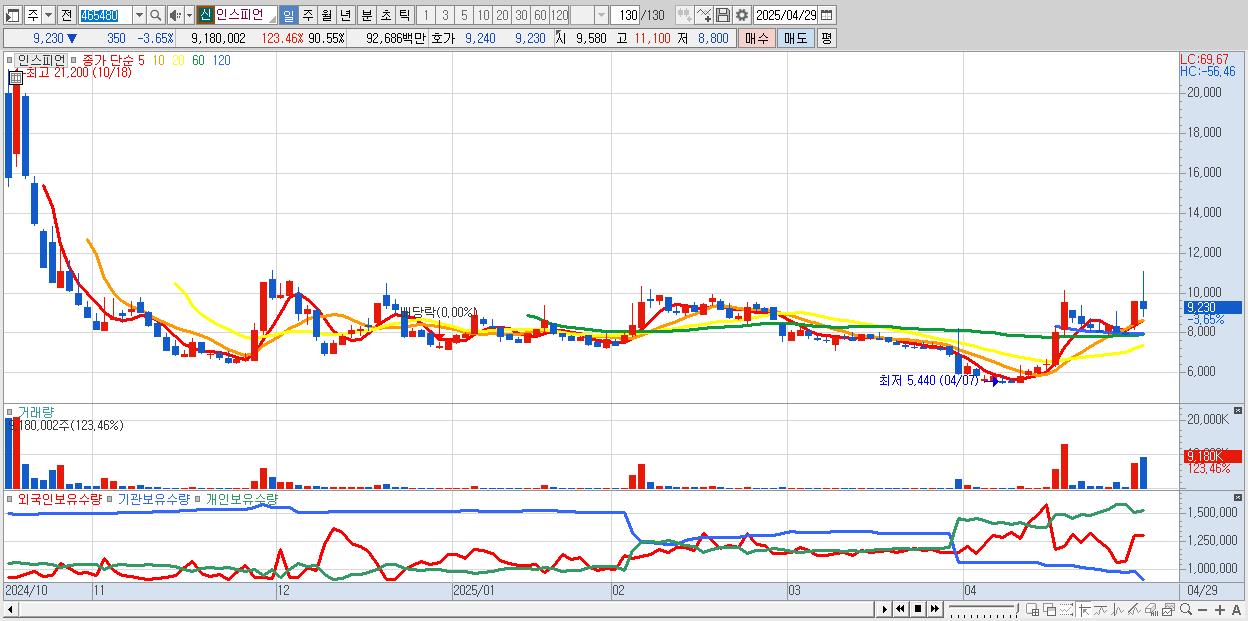Select the 년 (yearly) period toggle

click(345, 15)
